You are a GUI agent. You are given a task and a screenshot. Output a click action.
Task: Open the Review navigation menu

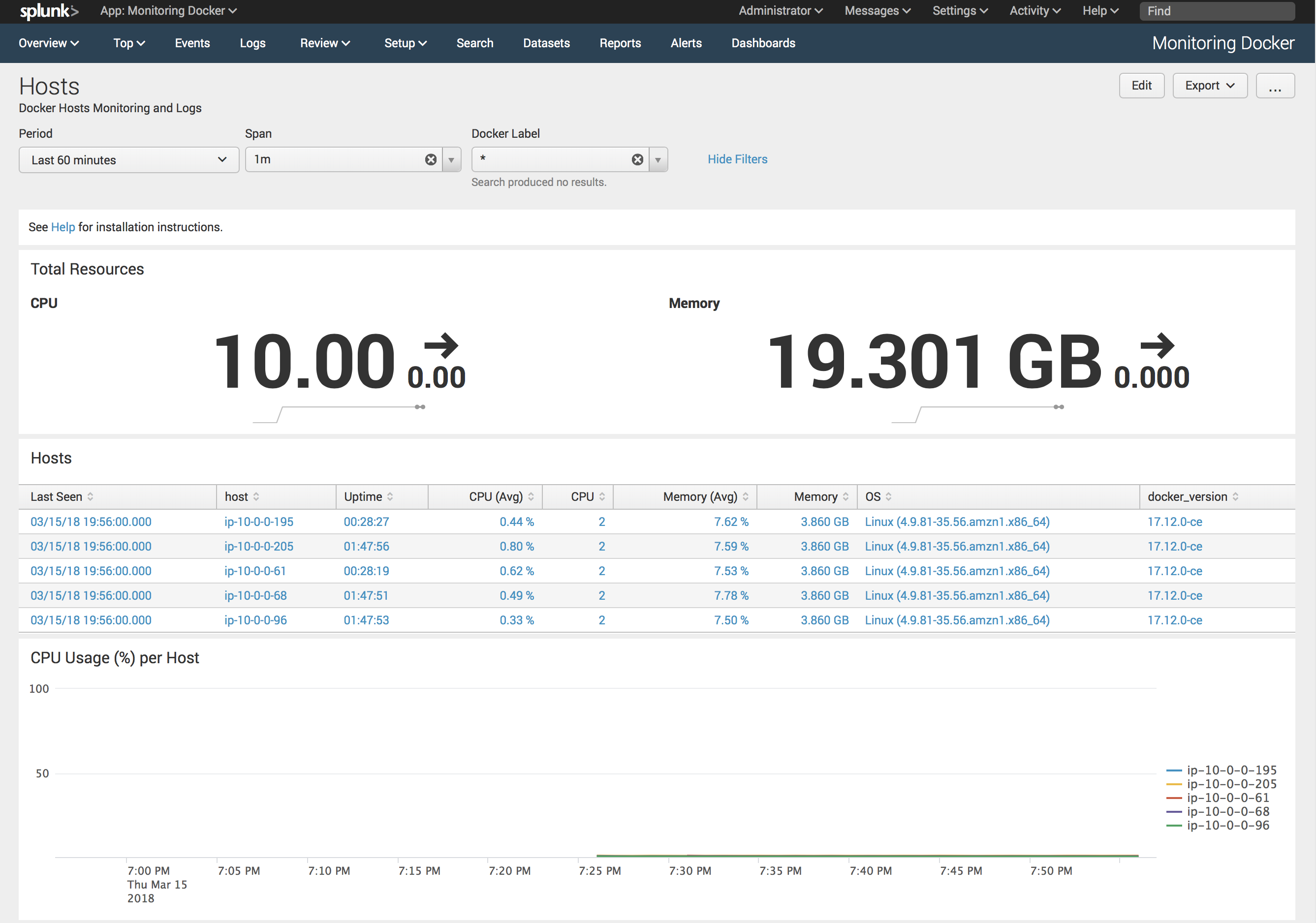pyautogui.click(x=325, y=43)
